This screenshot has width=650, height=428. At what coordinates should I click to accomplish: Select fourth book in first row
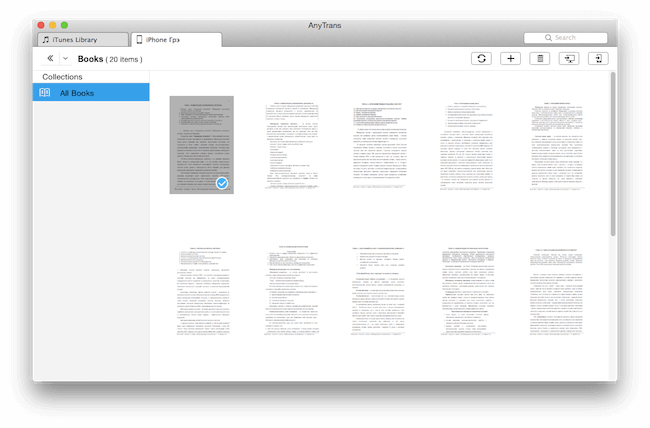point(466,146)
